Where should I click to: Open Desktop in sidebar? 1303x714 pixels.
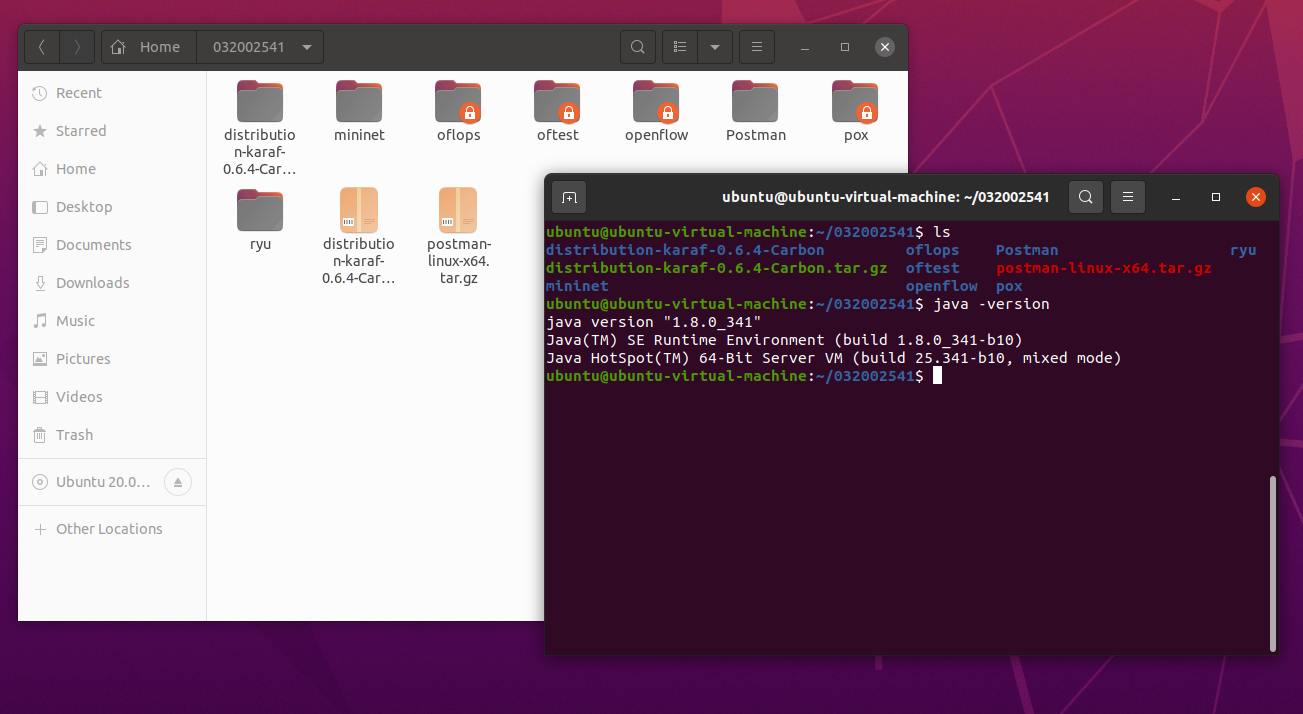112,207
